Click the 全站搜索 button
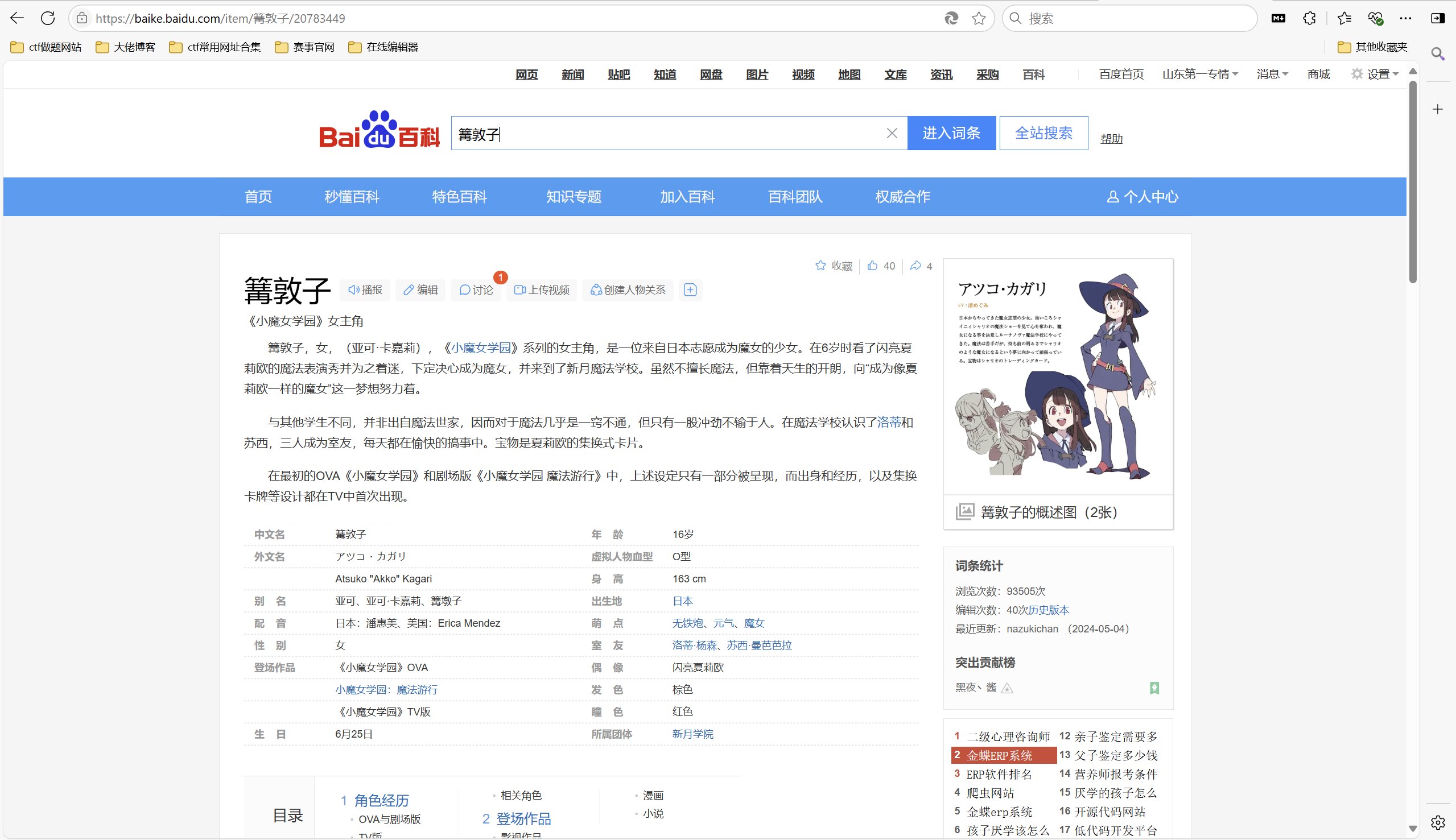 pos(1043,133)
